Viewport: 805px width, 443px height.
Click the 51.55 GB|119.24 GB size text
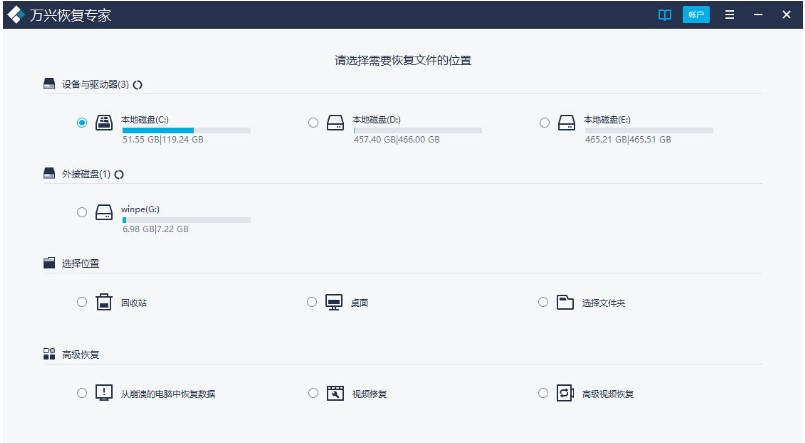pos(163,139)
